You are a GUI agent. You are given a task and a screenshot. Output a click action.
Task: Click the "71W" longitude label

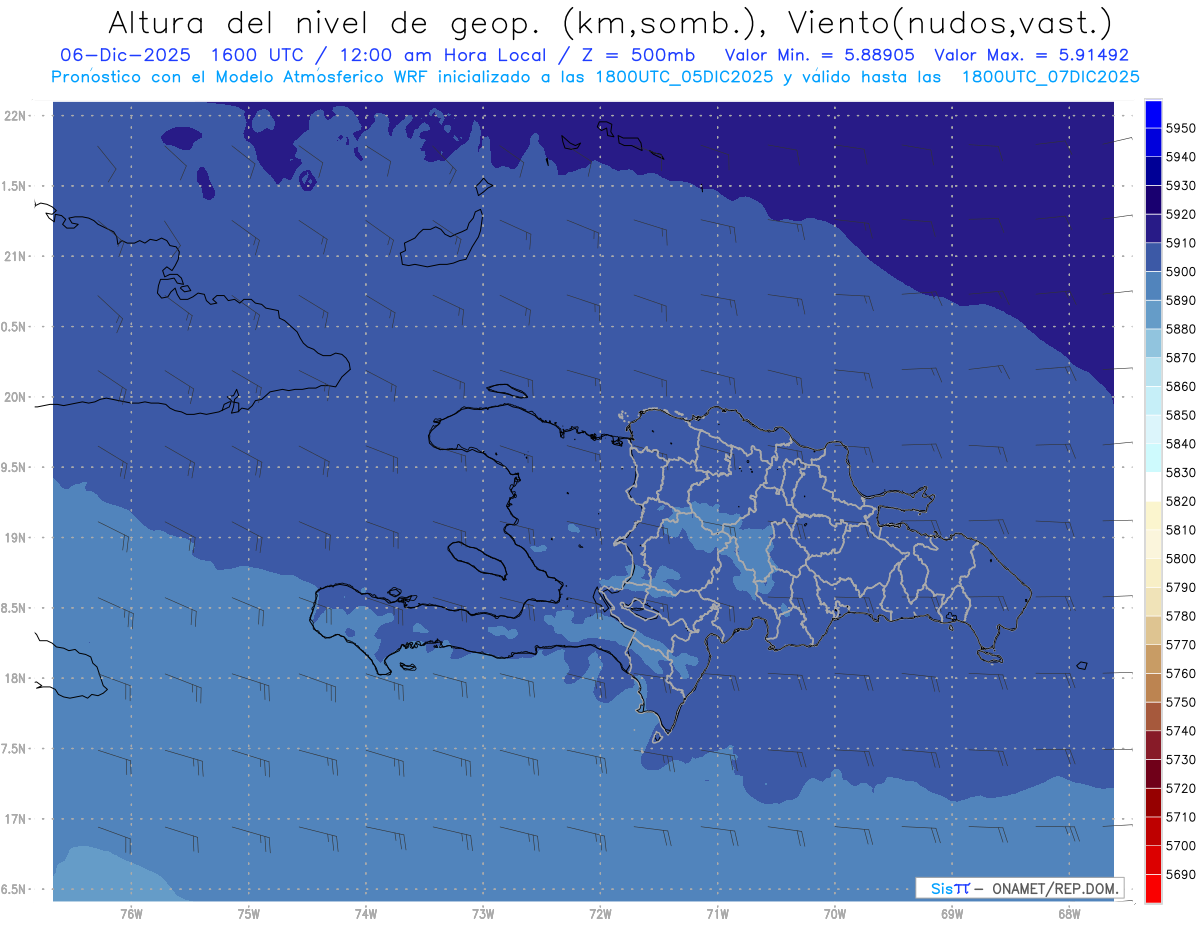pos(717,913)
